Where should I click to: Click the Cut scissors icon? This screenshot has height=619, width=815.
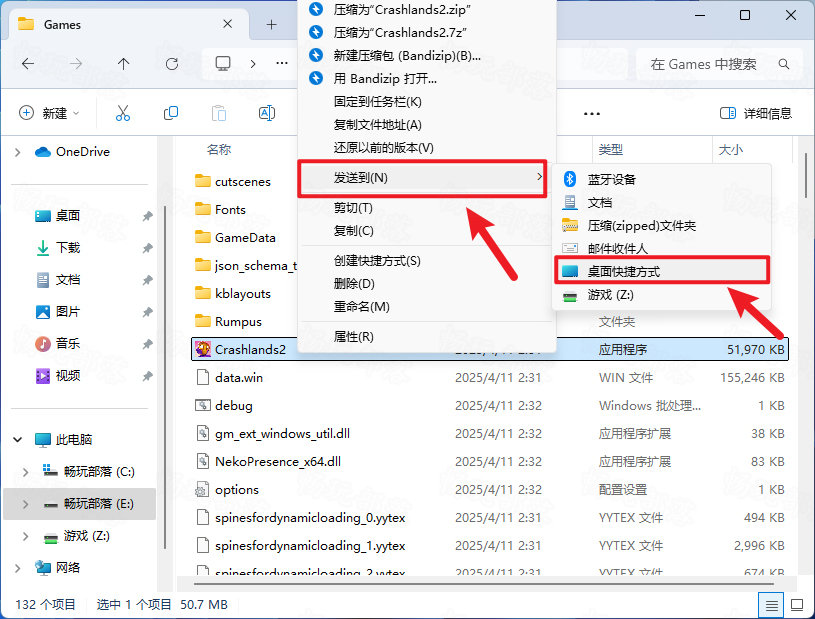click(123, 113)
